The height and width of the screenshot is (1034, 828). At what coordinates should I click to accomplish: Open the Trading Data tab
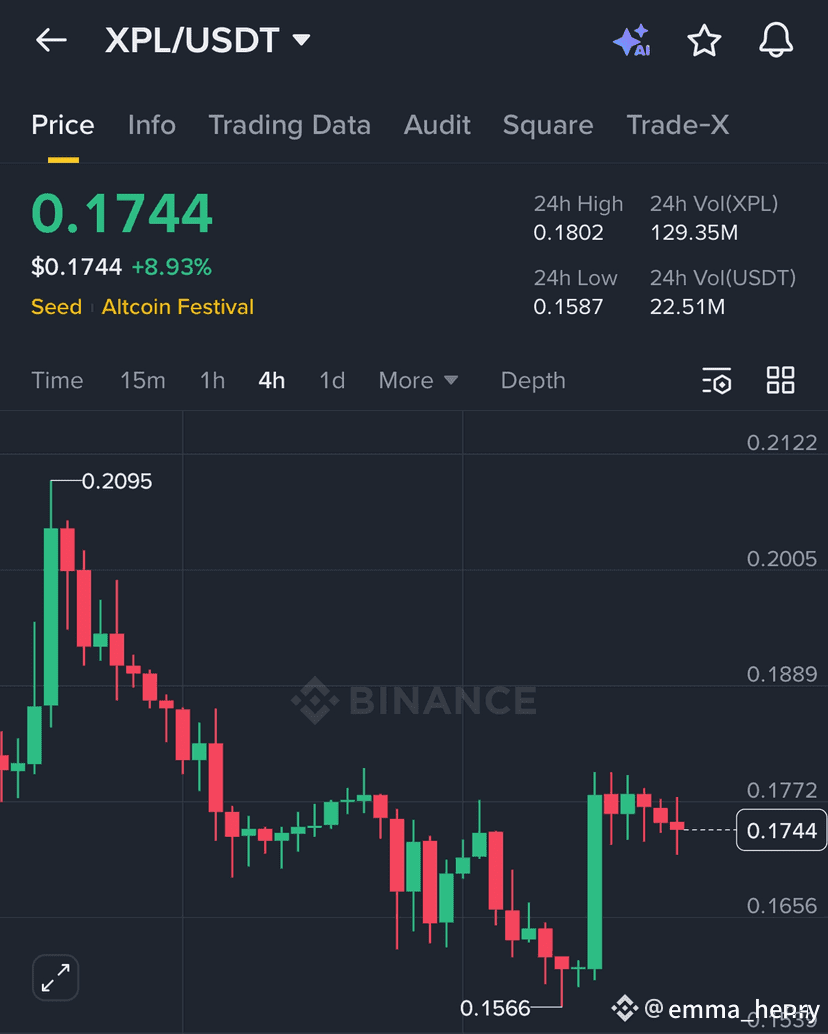tap(289, 125)
